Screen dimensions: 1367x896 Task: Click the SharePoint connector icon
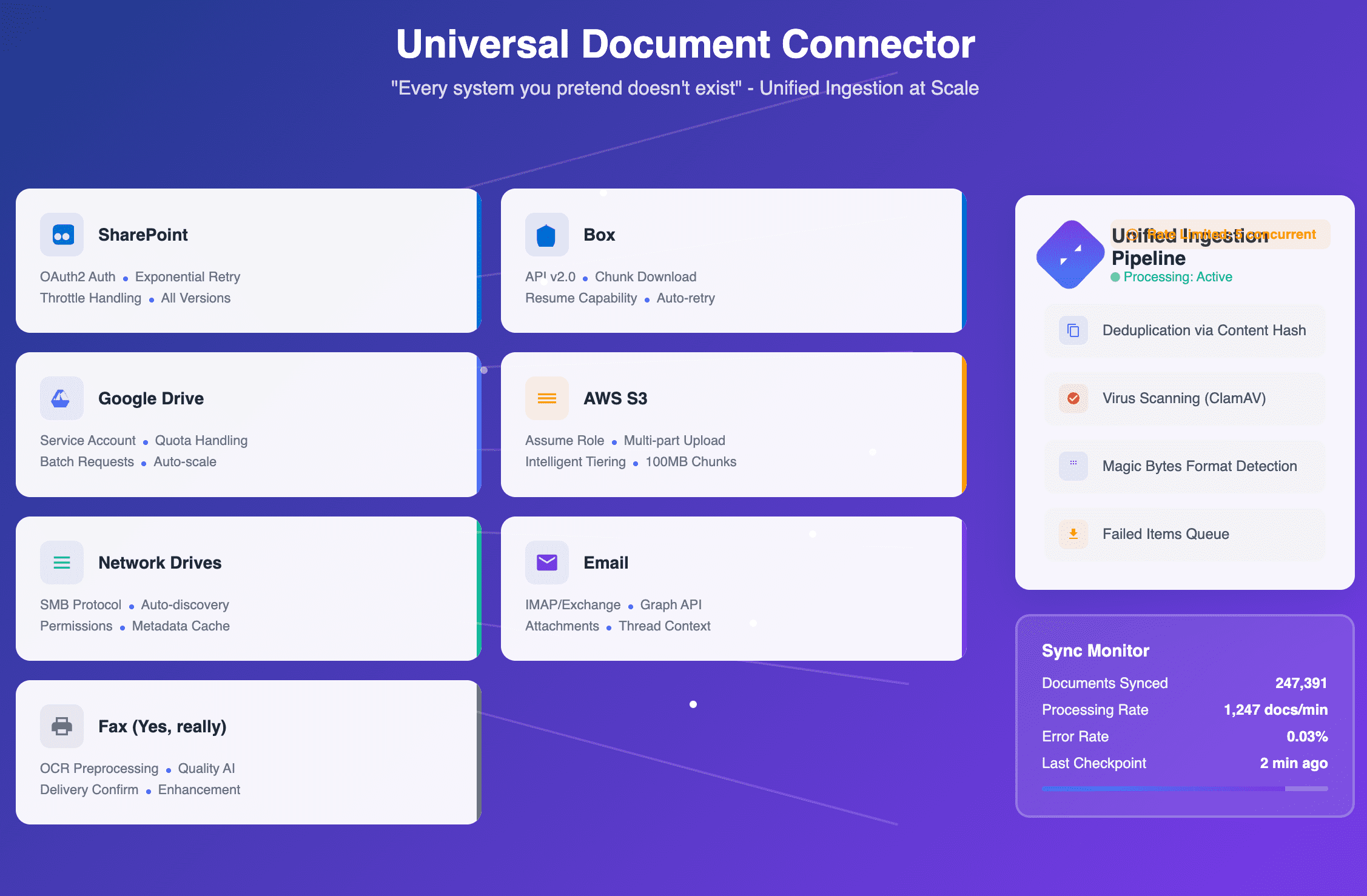click(62, 235)
